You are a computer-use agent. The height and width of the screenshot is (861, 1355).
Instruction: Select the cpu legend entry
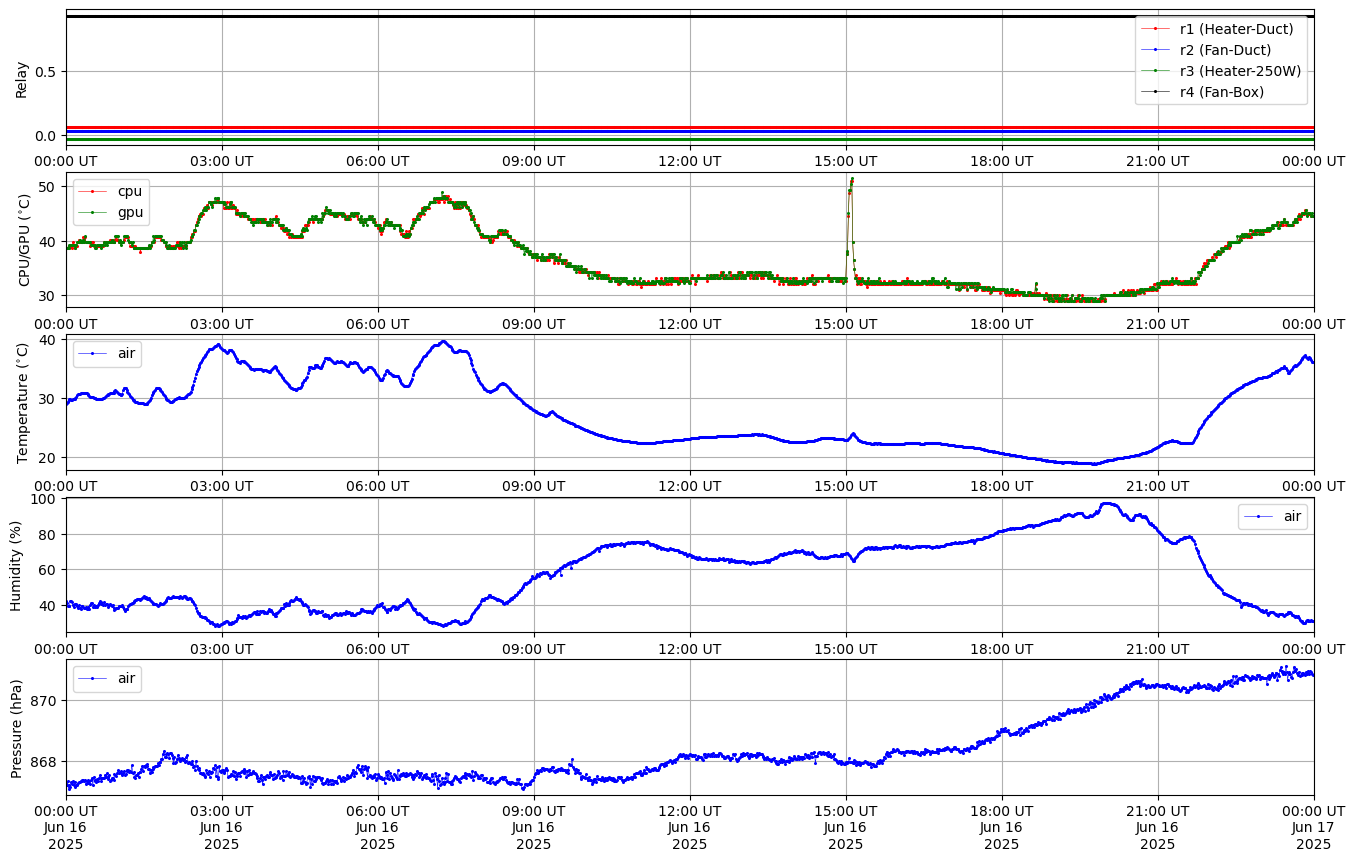click(x=111, y=190)
